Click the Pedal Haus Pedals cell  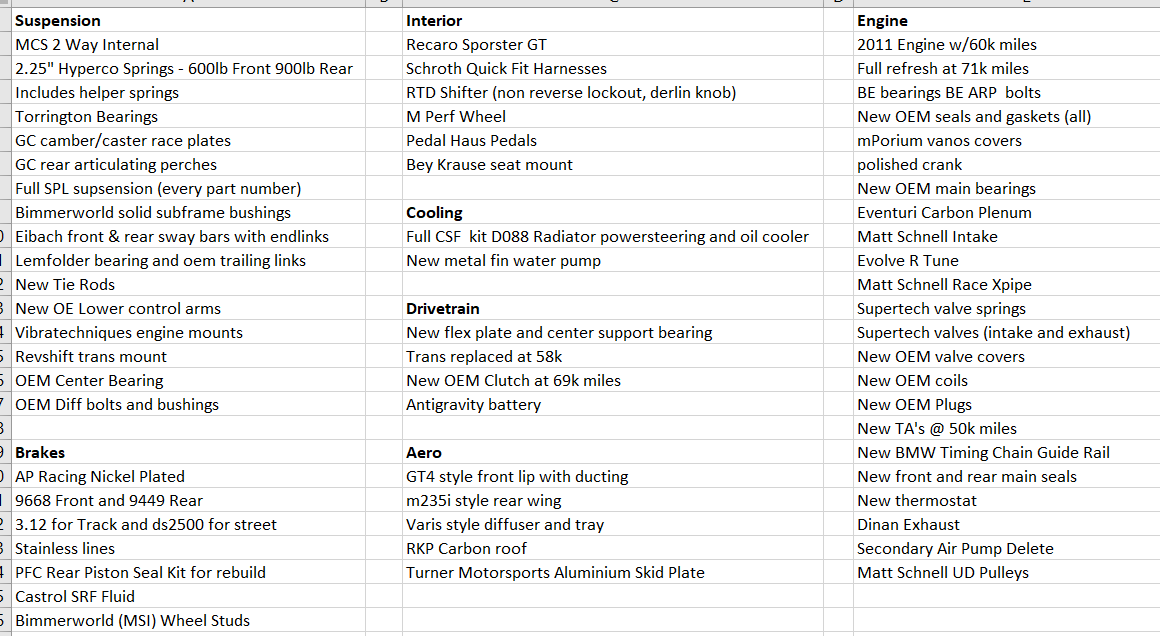pyautogui.click(x=613, y=141)
